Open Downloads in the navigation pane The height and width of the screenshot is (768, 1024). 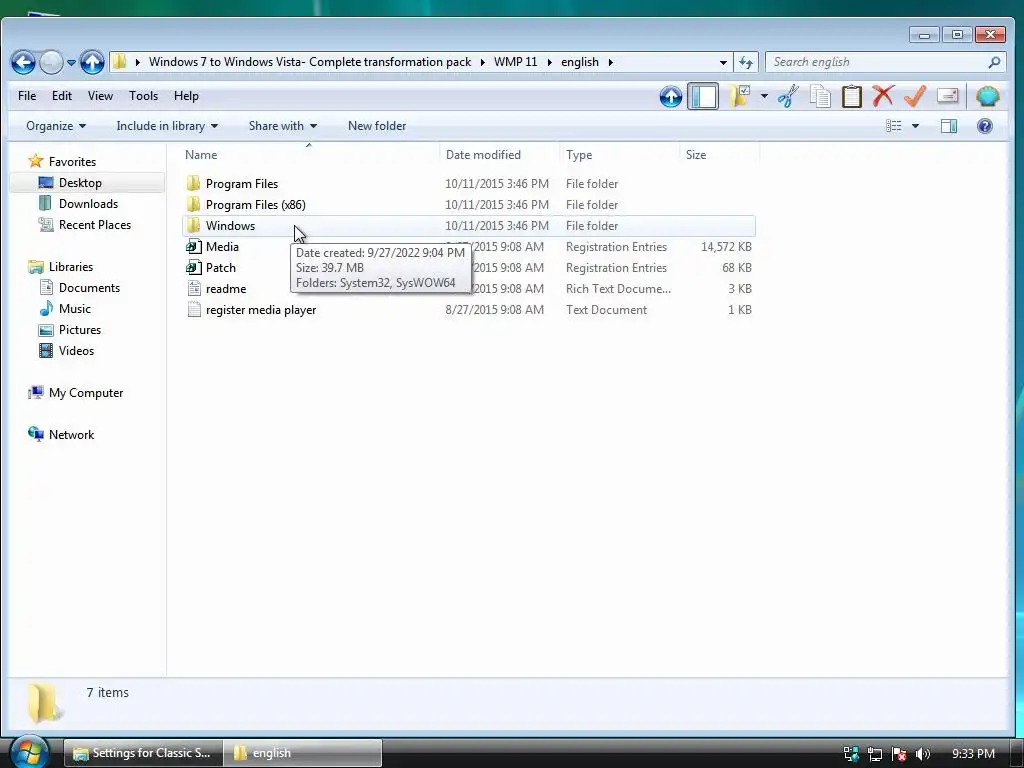(x=88, y=204)
